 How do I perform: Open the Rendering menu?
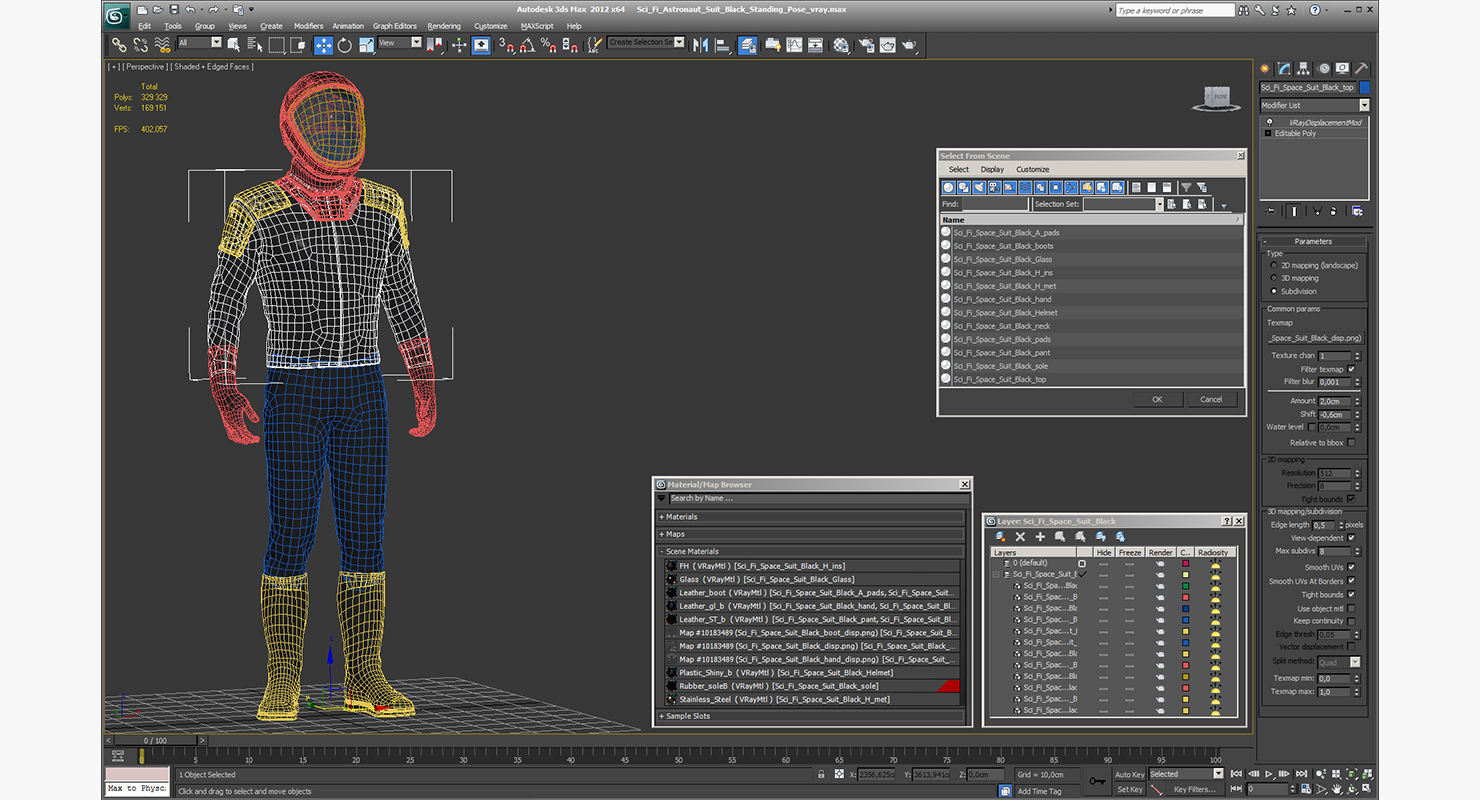point(444,26)
